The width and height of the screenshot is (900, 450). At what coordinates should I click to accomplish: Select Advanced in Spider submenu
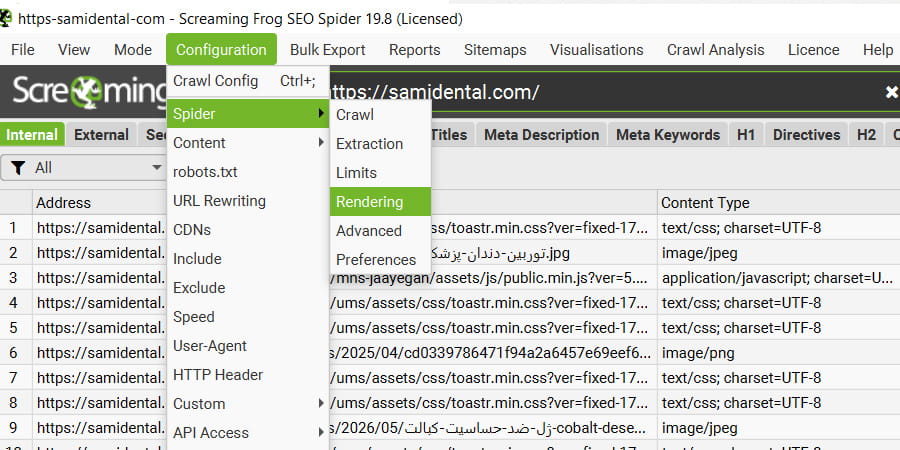point(380,231)
